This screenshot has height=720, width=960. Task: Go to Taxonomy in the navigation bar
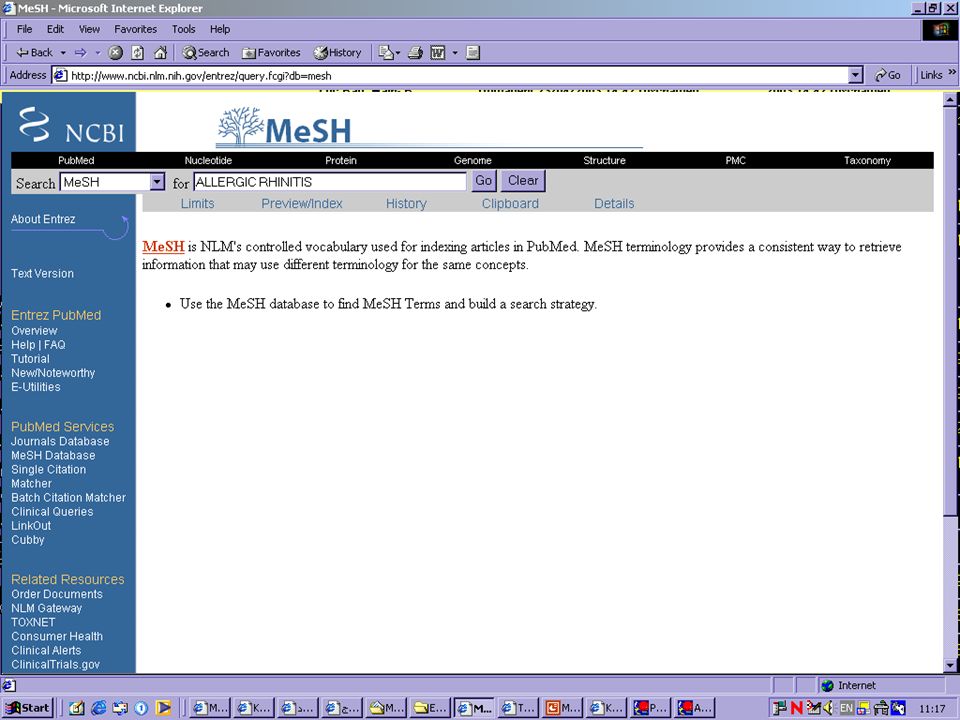click(867, 160)
